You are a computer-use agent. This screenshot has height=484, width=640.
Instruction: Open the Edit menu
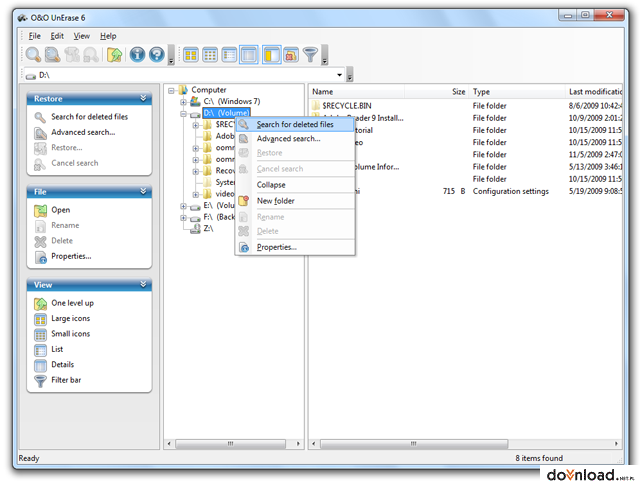pyautogui.click(x=57, y=36)
